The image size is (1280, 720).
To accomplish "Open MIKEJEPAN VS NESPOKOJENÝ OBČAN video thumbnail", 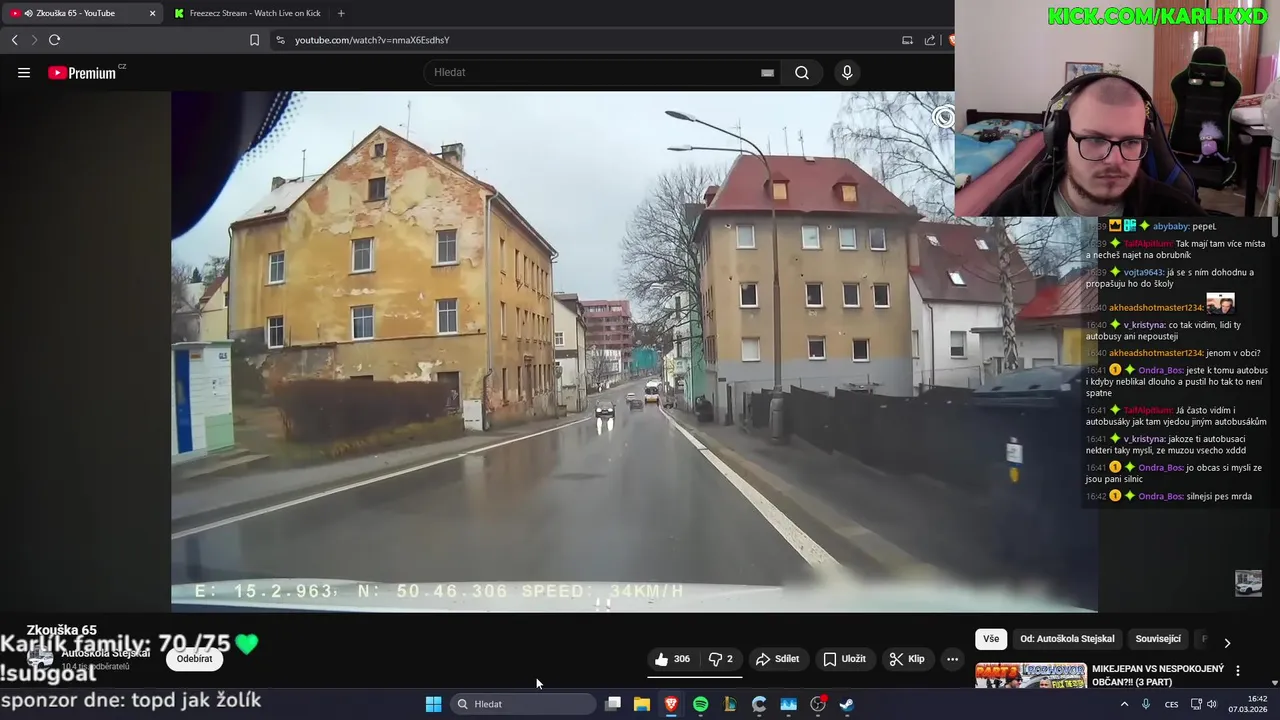I will (x=1029, y=676).
